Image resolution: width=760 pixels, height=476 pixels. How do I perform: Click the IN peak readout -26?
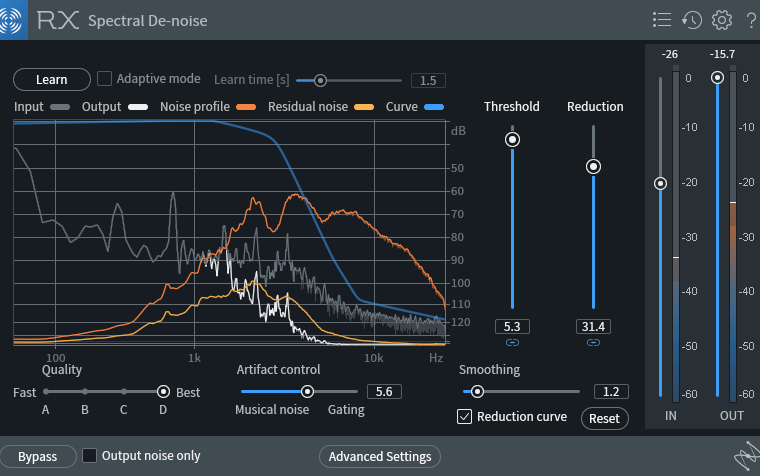point(670,54)
